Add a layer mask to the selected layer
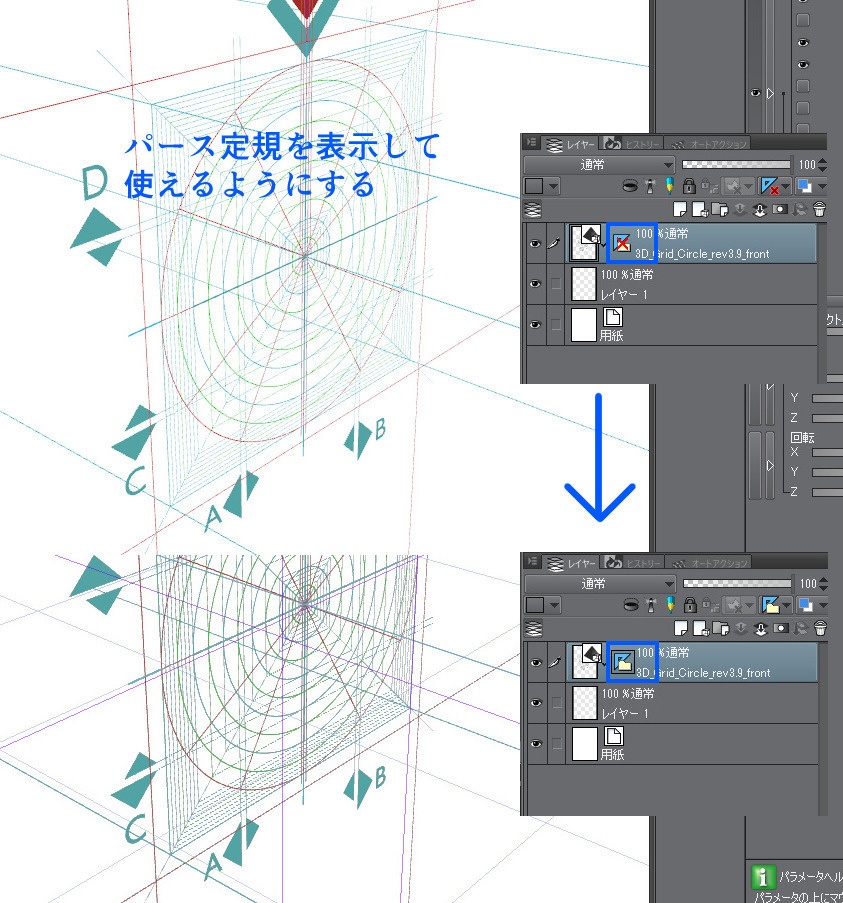 pyautogui.click(x=782, y=208)
